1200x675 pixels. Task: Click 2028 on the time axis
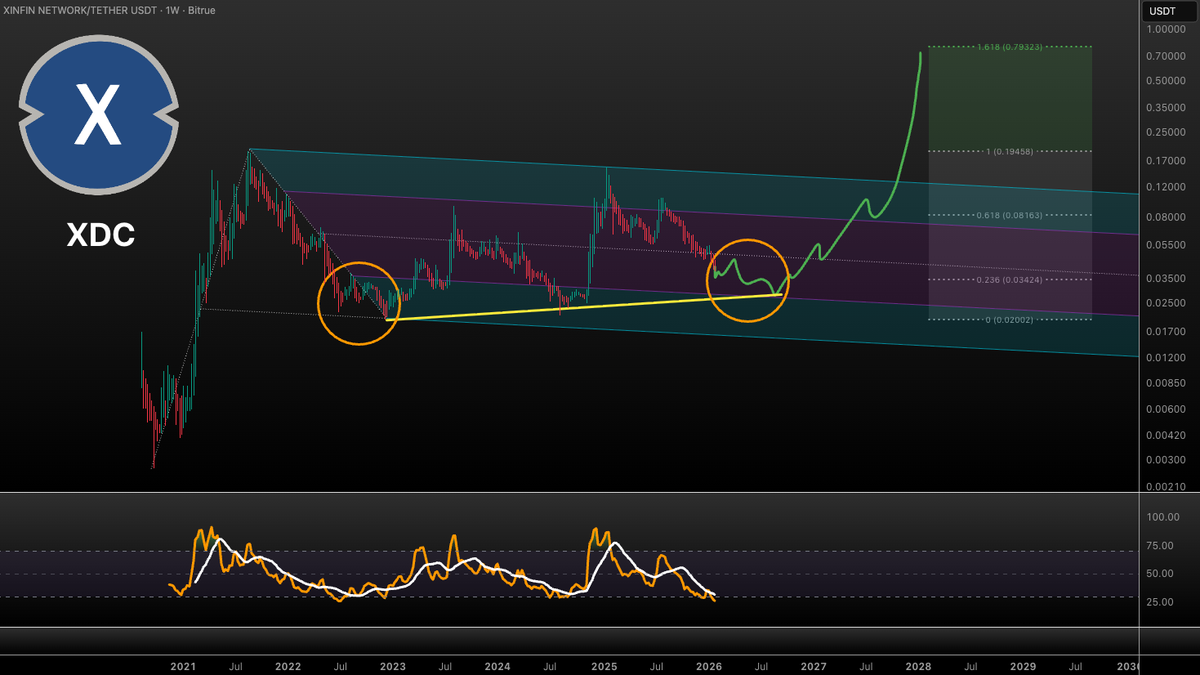pyautogui.click(x=918, y=665)
